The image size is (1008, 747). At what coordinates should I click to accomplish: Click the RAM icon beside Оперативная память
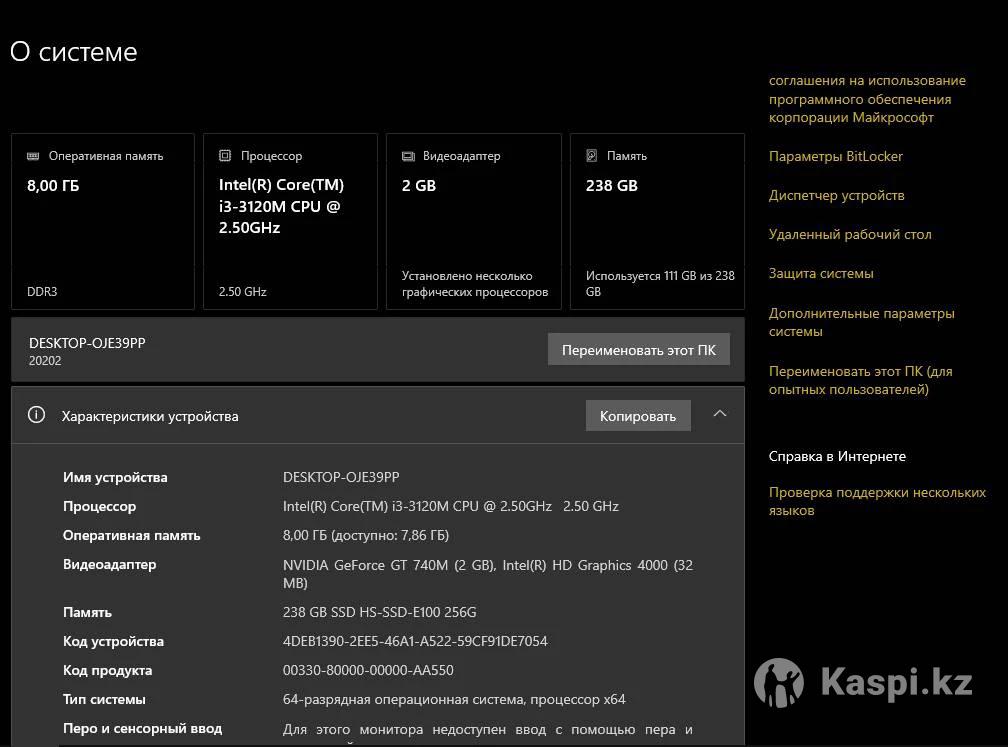coord(33,156)
